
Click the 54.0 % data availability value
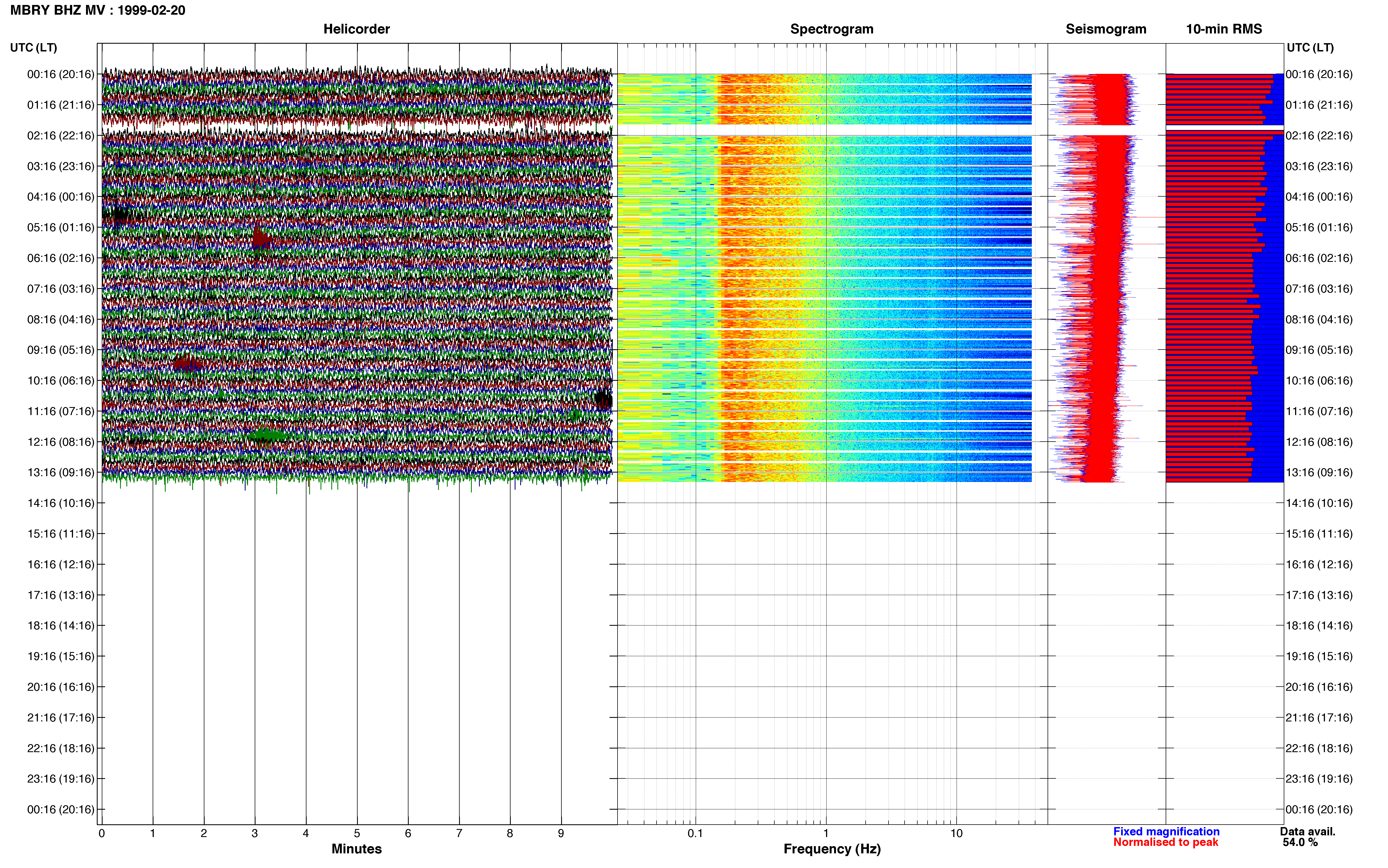click(1300, 842)
